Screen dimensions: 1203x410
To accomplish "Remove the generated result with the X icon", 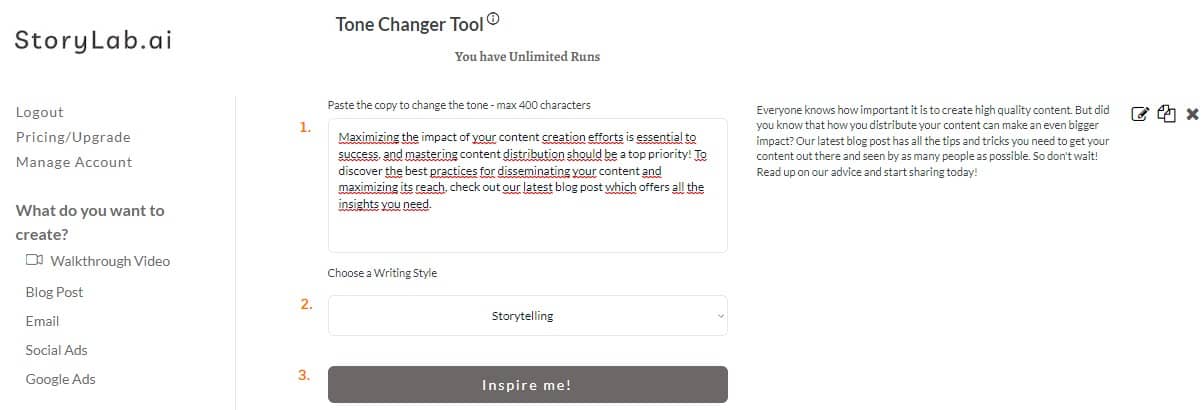I will (x=1192, y=114).
